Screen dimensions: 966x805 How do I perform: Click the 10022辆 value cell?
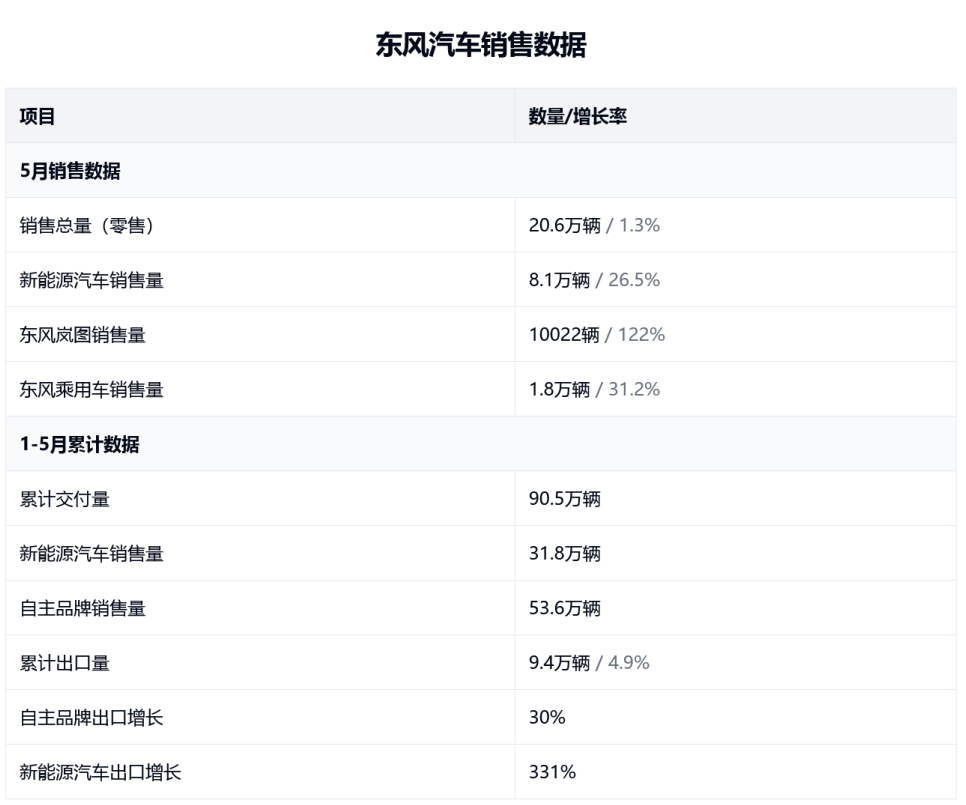pyautogui.click(x=564, y=335)
